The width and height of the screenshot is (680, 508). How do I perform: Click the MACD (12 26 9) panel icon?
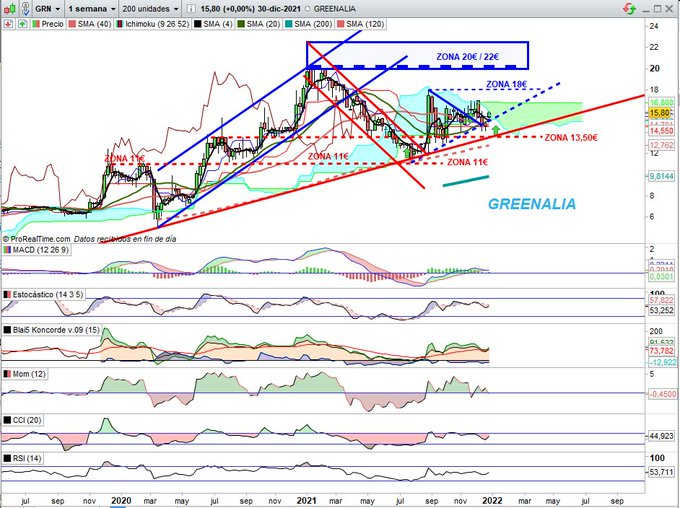(x=7, y=250)
